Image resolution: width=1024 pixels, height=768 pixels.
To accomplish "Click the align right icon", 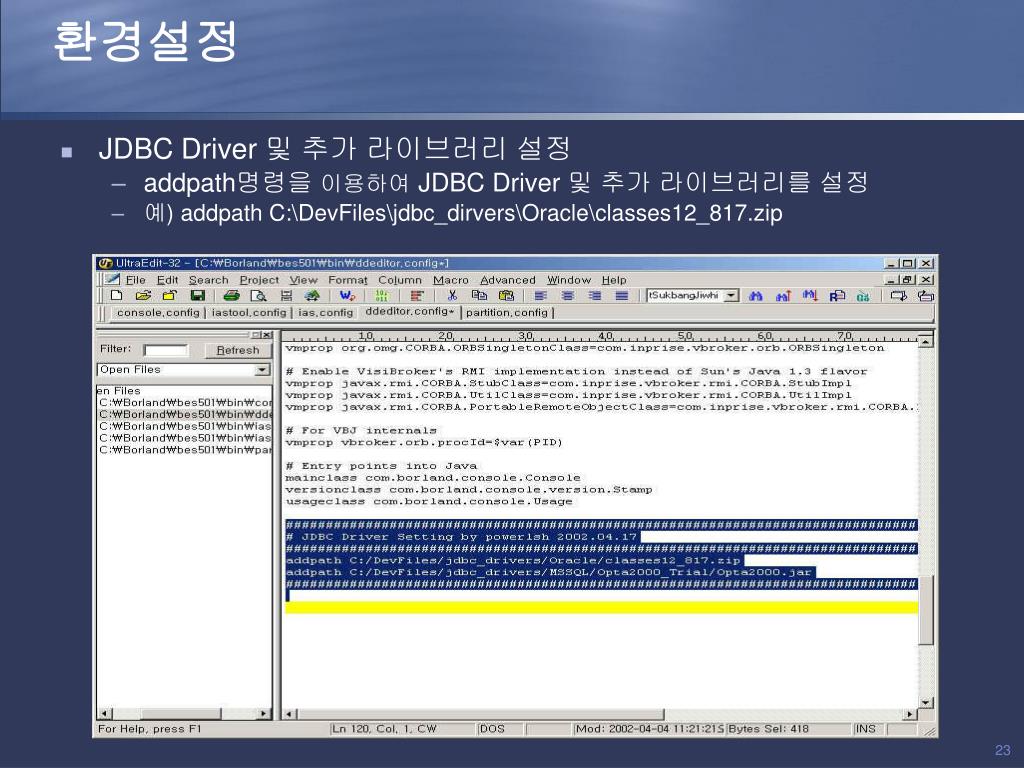I will [x=595, y=296].
